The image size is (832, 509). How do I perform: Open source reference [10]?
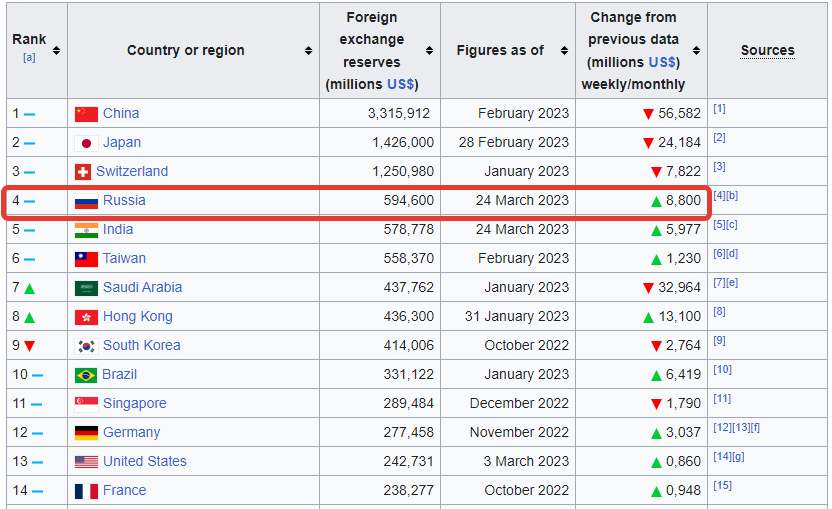point(723,370)
